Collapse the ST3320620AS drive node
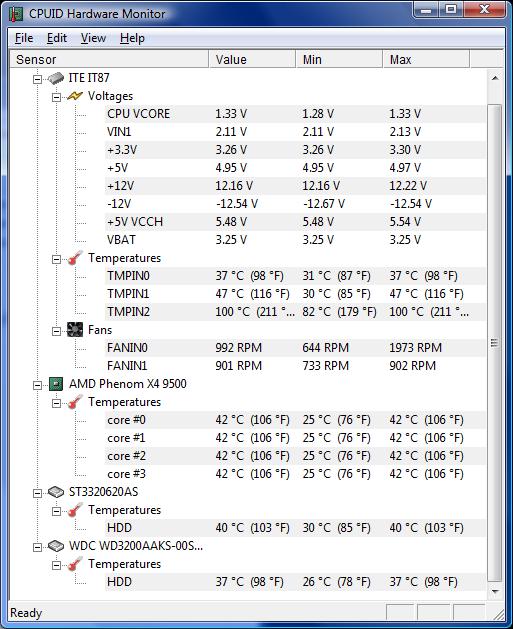The image size is (513, 629). [x=37, y=493]
